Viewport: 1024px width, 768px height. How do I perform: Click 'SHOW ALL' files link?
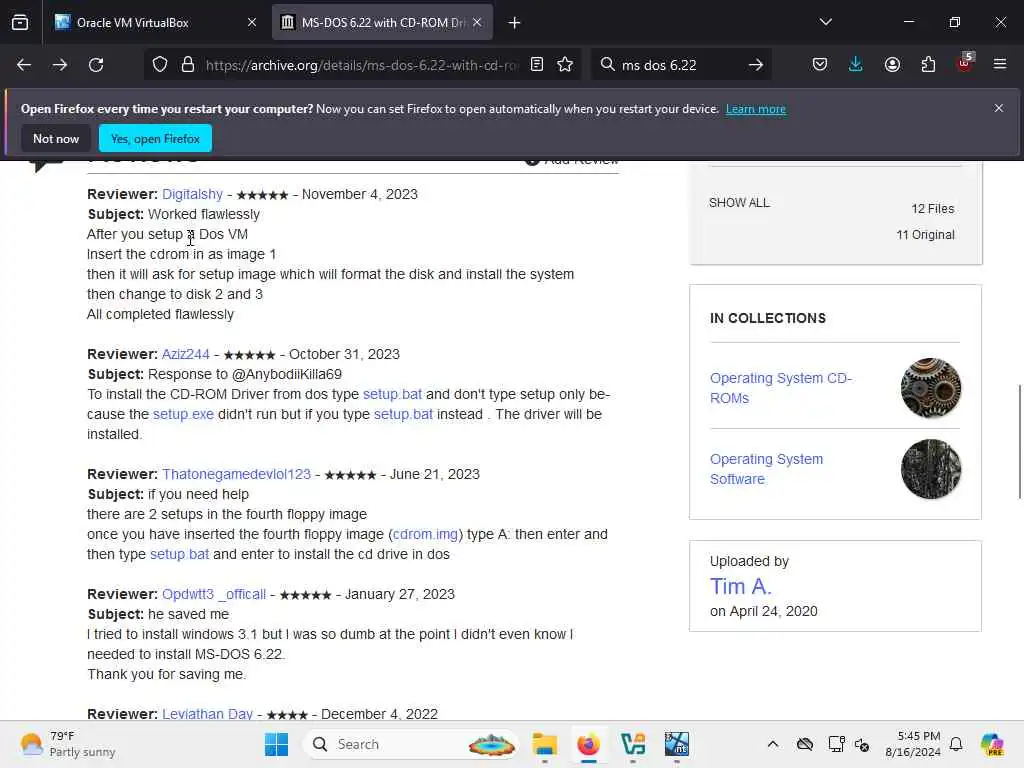click(739, 202)
